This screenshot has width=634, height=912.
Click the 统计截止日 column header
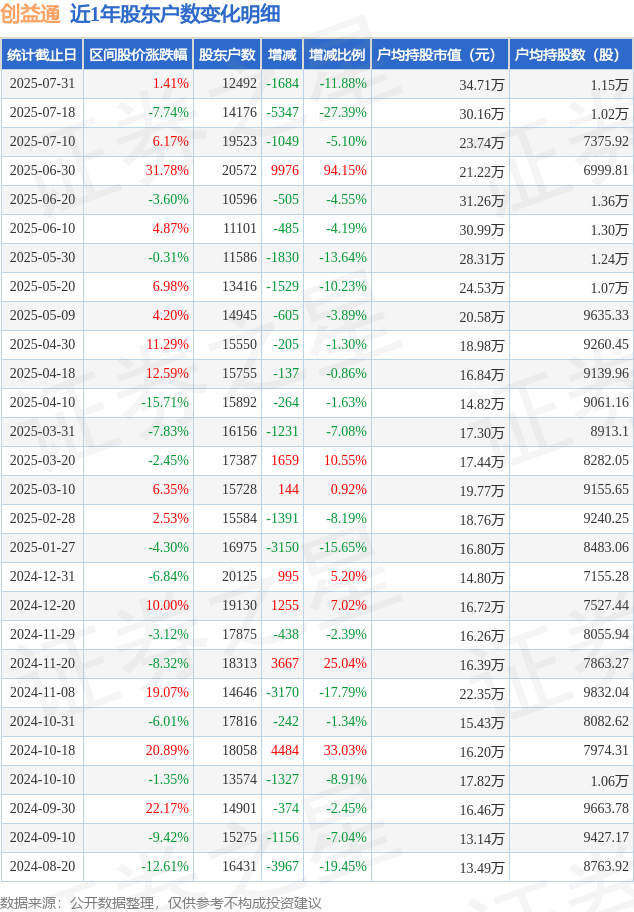pos(42,55)
